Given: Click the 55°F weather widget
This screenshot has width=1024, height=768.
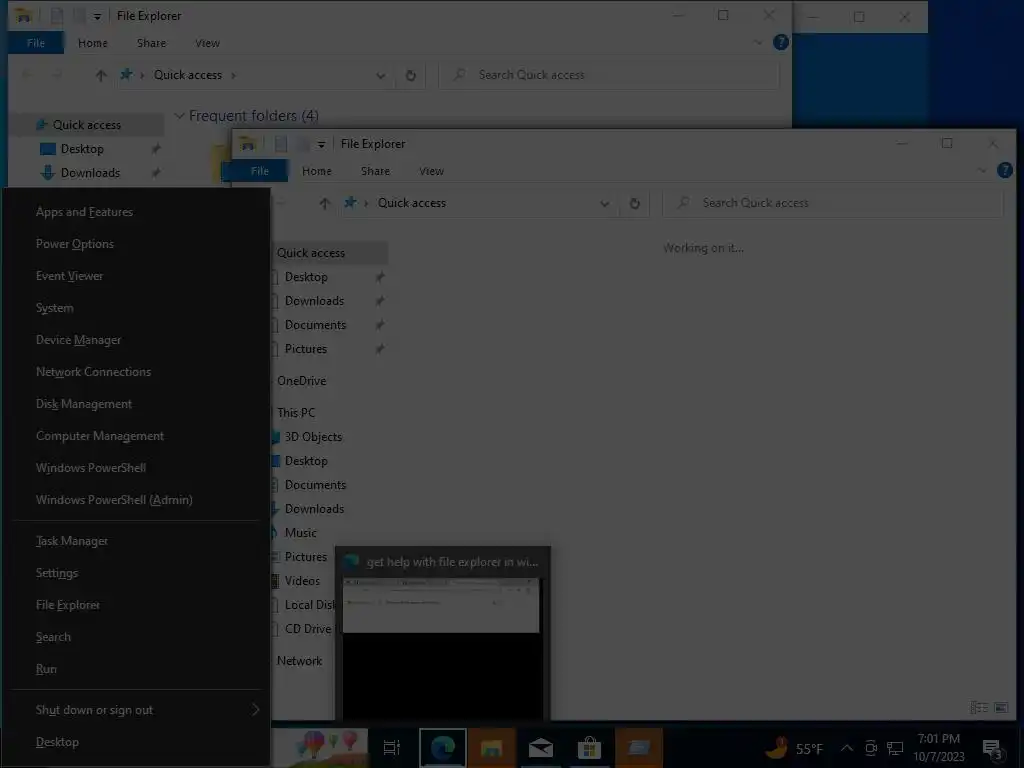Looking at the screenshot, I should coord(794,748).
